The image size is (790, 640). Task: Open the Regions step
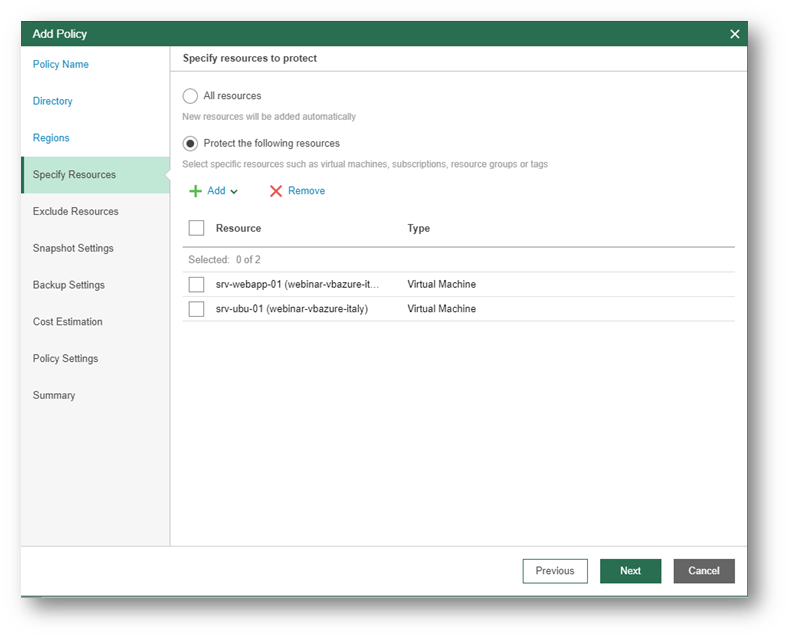tap(51, 138)
